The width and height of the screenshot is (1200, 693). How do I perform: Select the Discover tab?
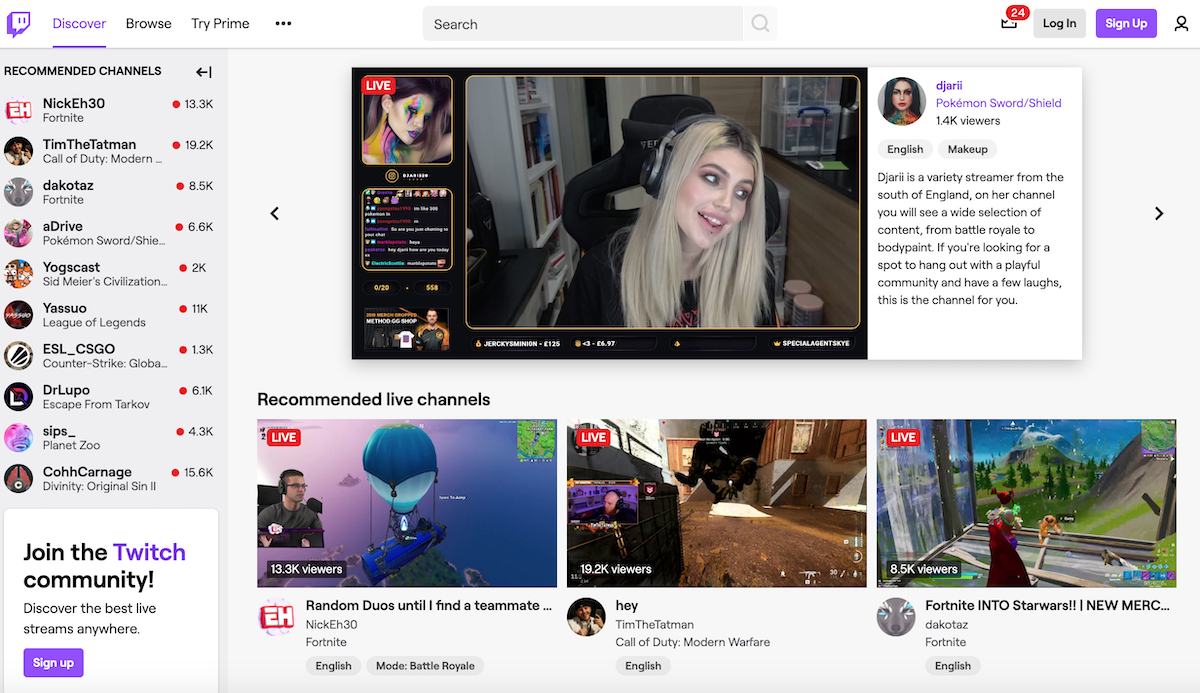point(79,23)
